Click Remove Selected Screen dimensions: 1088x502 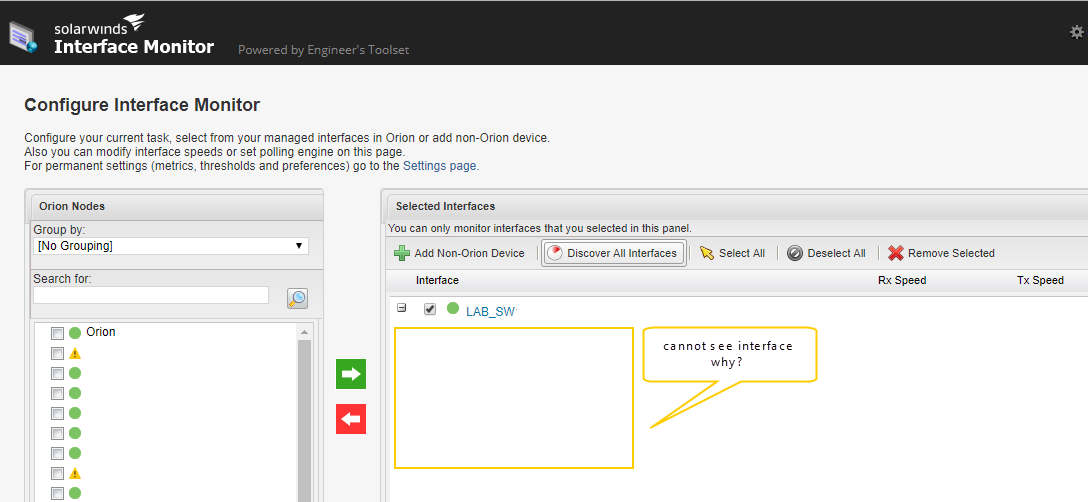click(x=942, y=253)
